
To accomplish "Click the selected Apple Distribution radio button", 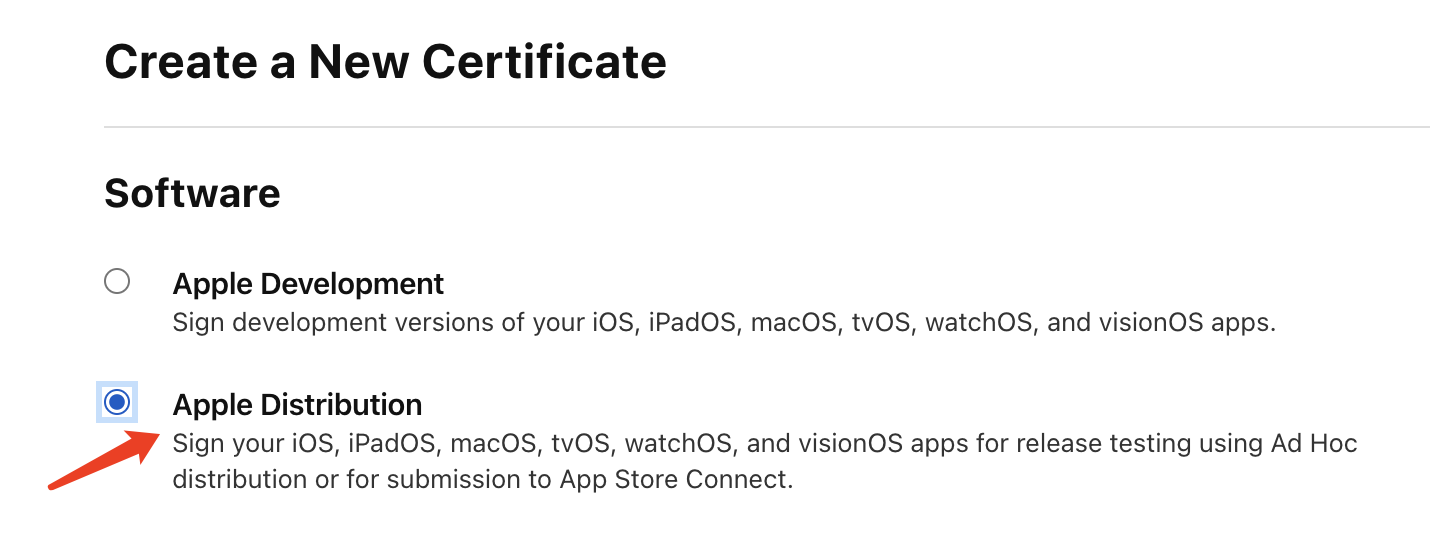I will point(117,402).
